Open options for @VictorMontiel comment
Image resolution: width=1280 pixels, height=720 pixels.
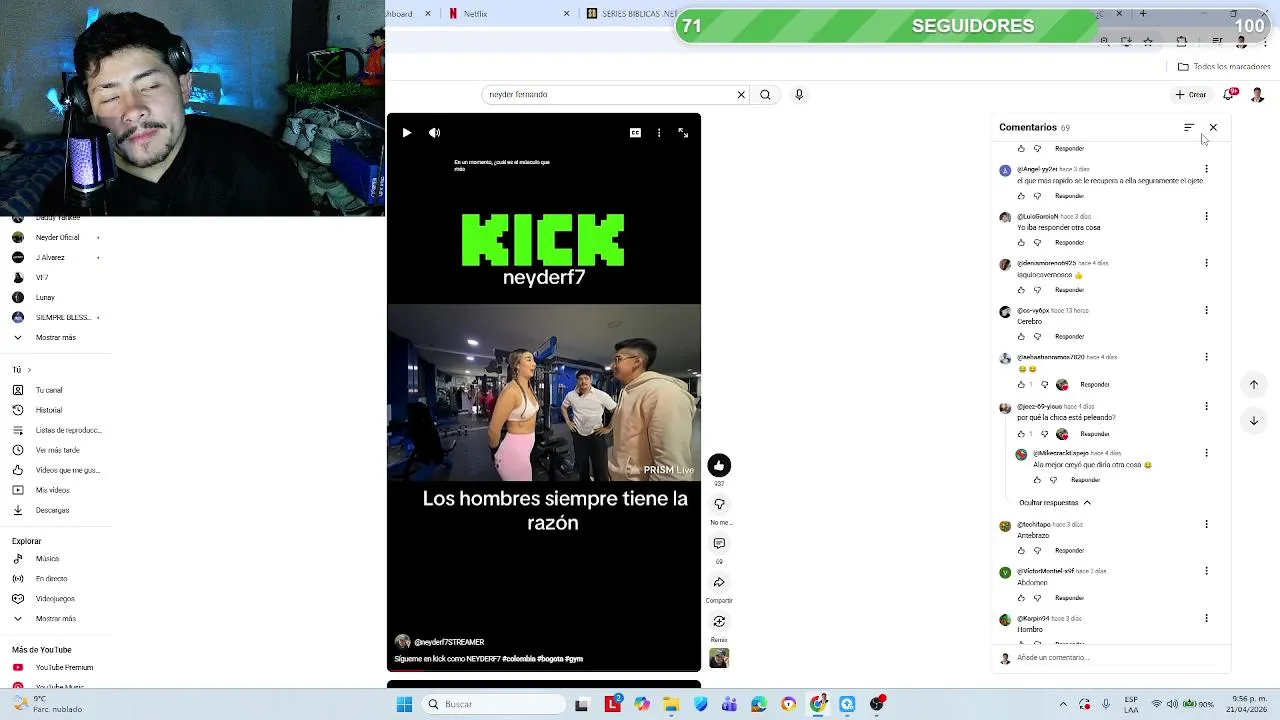1206,571
